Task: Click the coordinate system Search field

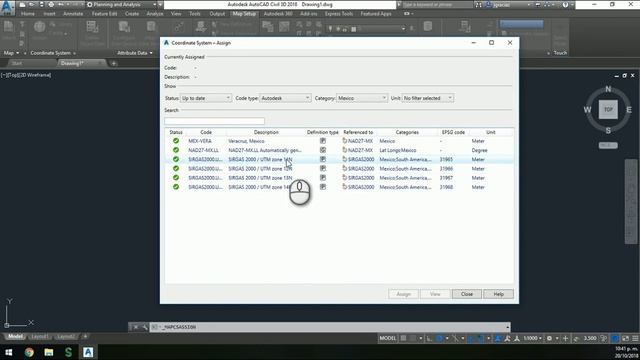Action: (214, 121)
